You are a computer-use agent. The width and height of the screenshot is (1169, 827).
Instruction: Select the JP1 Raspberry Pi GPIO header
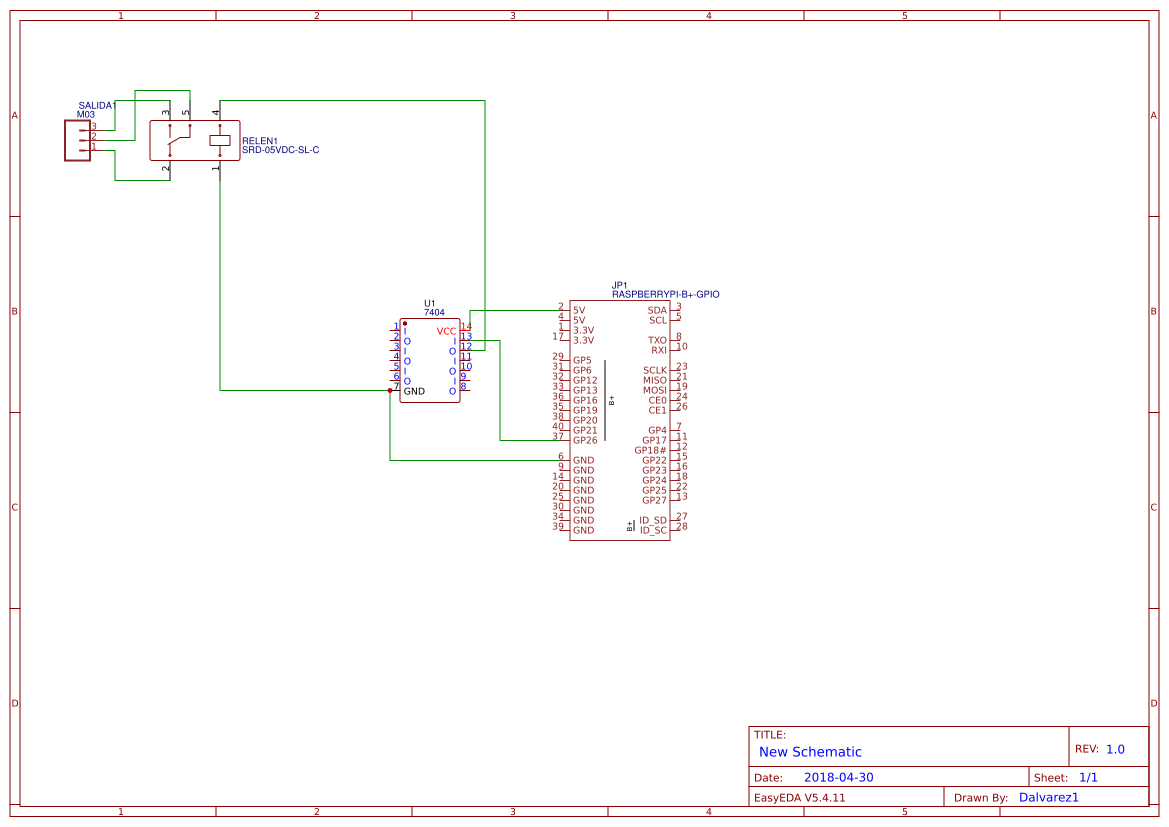point(620,420)
